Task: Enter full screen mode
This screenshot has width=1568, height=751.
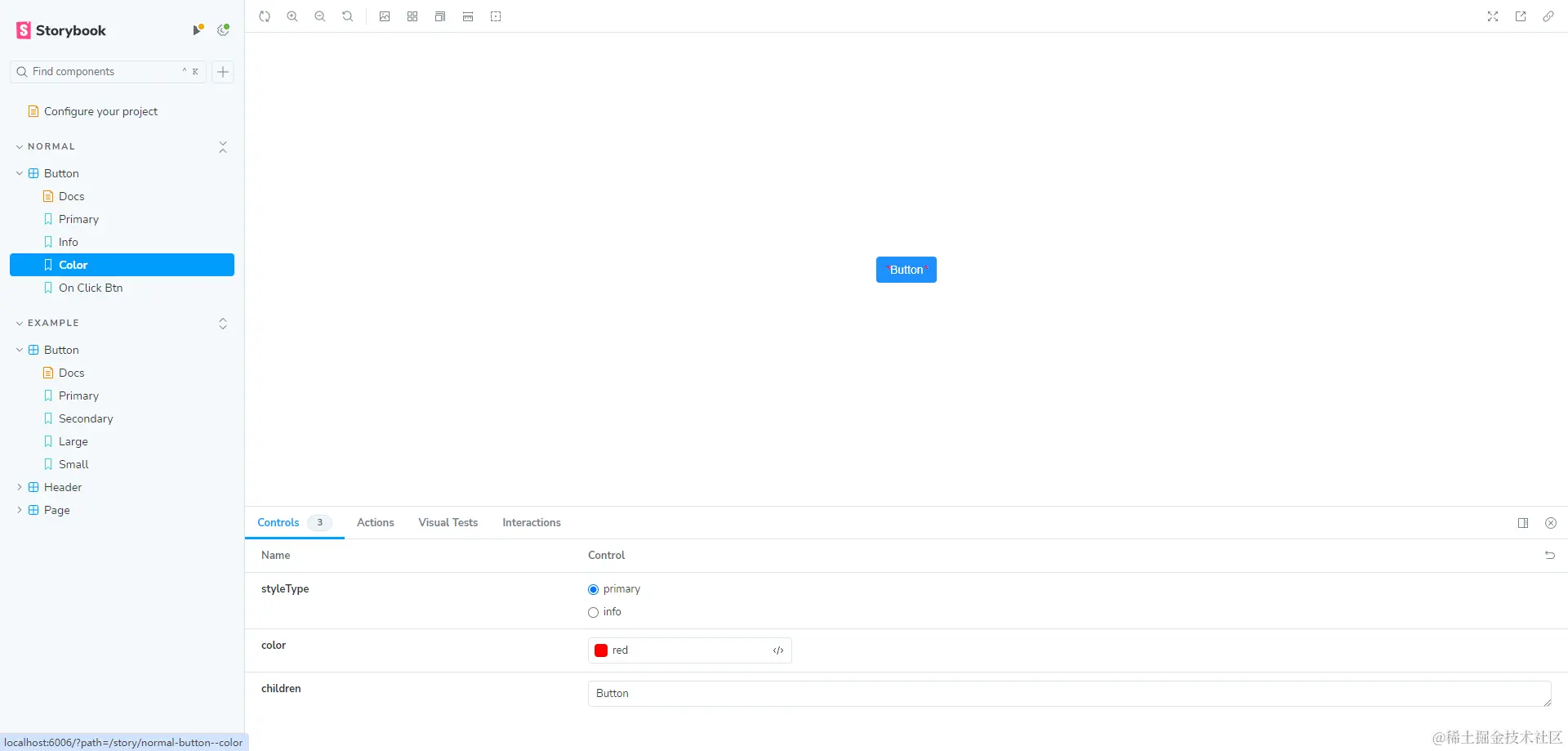Action: [x=1493, y=16]
